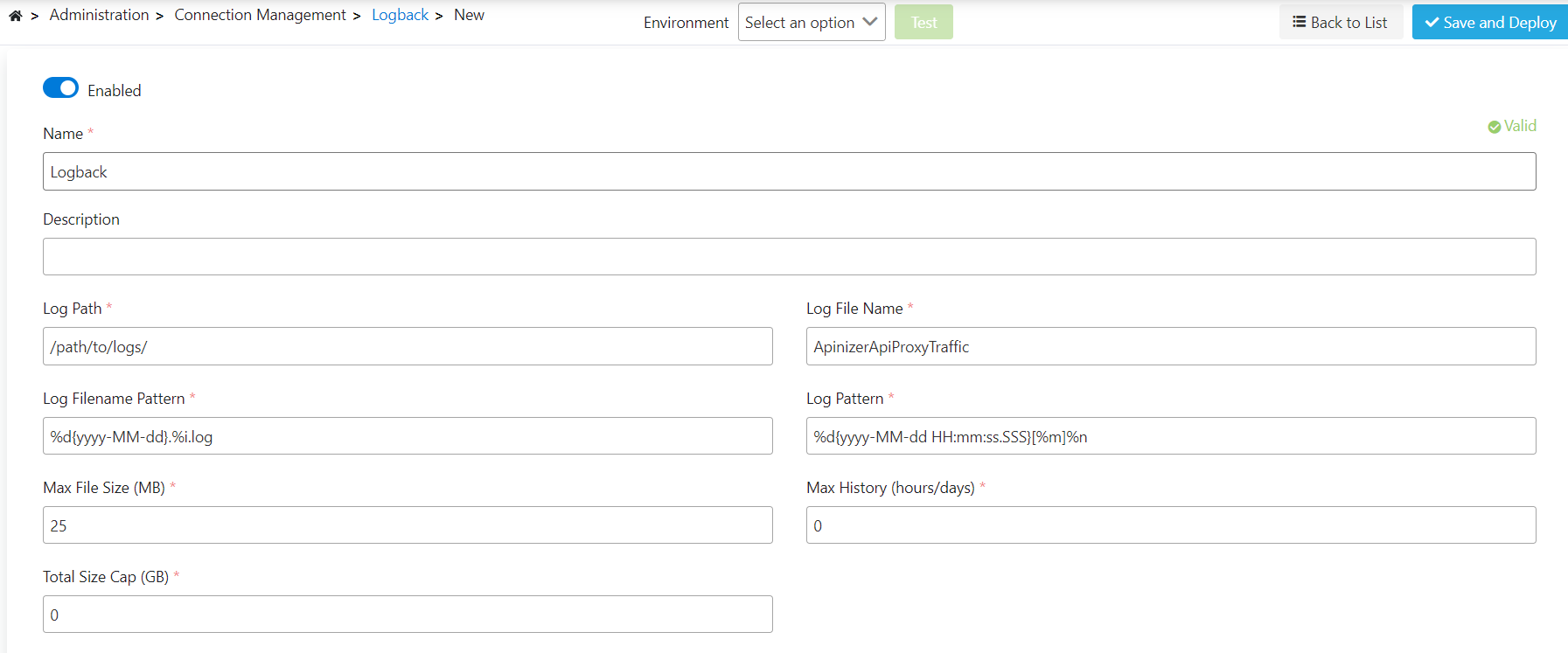
Task: Click the Log Filename Pattern field
Action: (408, 436)
